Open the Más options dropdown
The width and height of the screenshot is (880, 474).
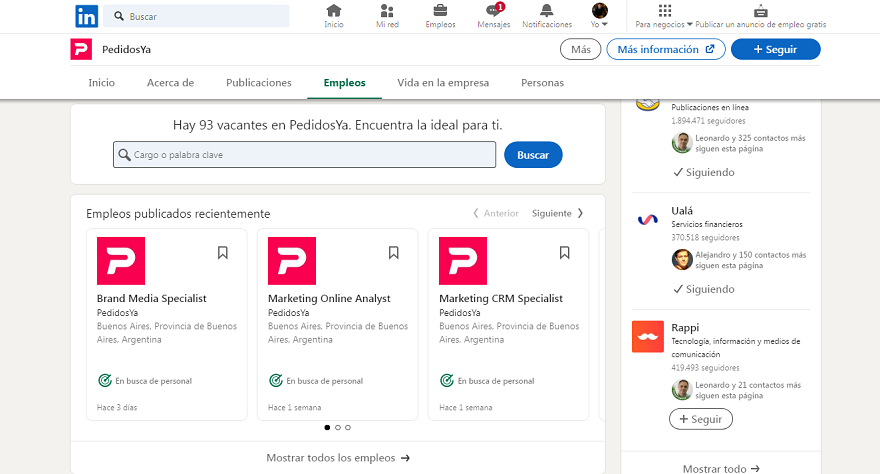[x=580, y=49]
